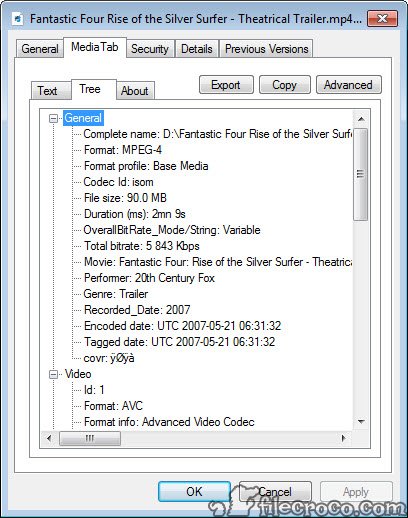The height and width of the screenshot is (518, 408).
Task: Collapse the Video tree node
Action: click(x=53, y=374)
